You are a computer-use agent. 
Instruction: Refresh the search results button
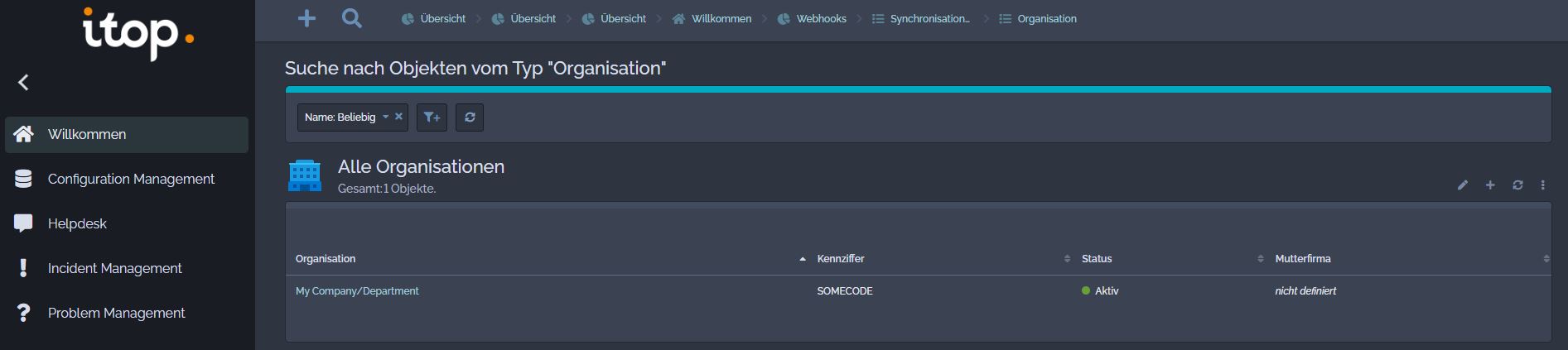(x=470, y=117)
